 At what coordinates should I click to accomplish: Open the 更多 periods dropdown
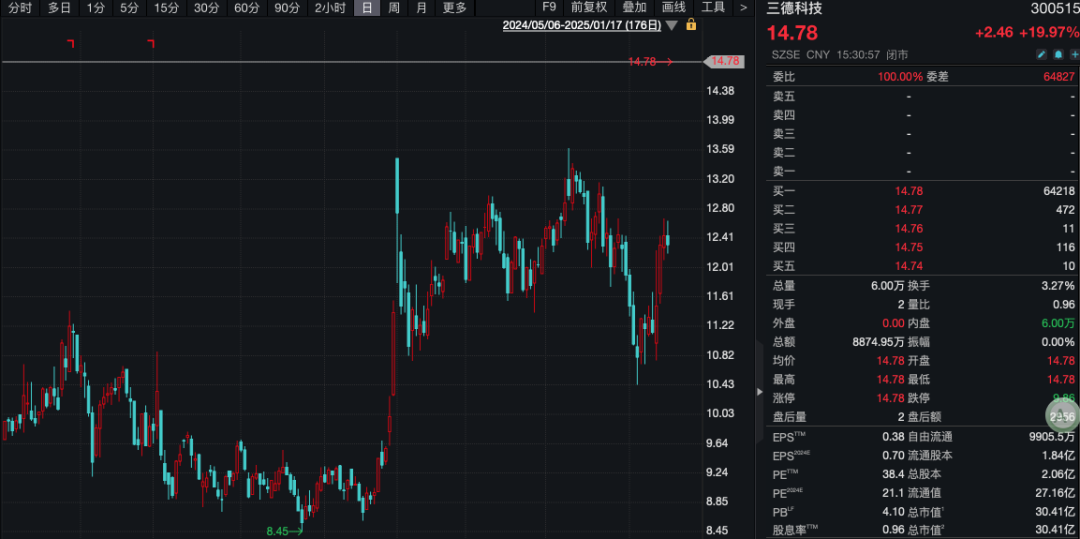click(x=454, y=8)
